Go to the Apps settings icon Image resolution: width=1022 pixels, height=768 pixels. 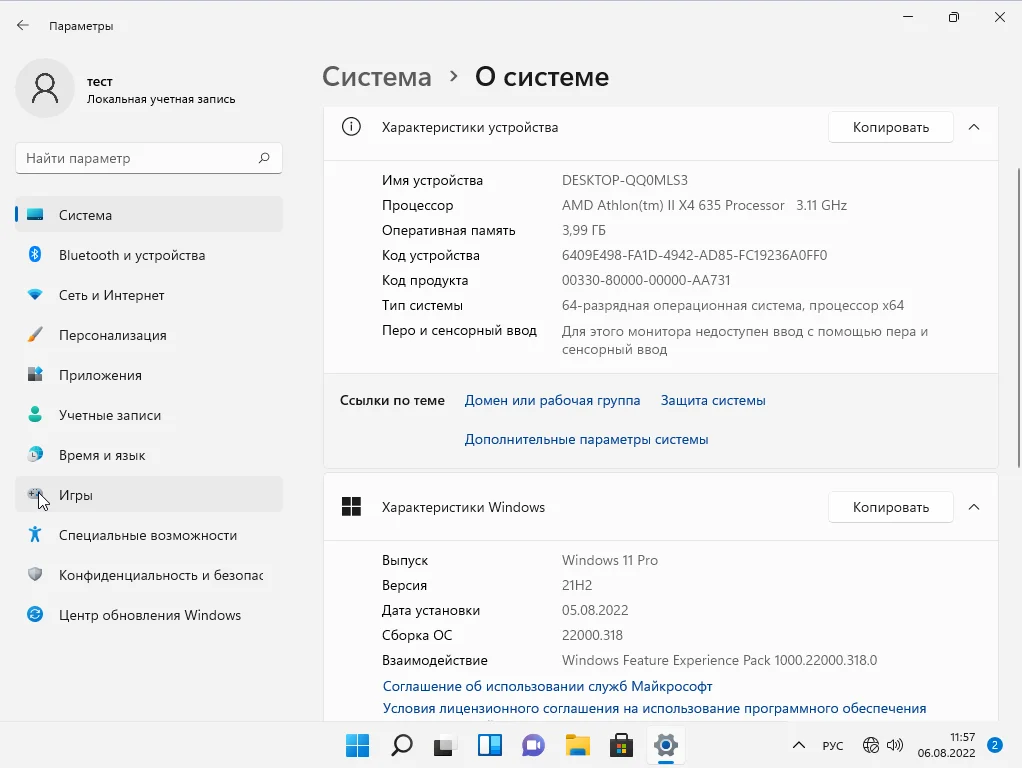coord(35,375)
